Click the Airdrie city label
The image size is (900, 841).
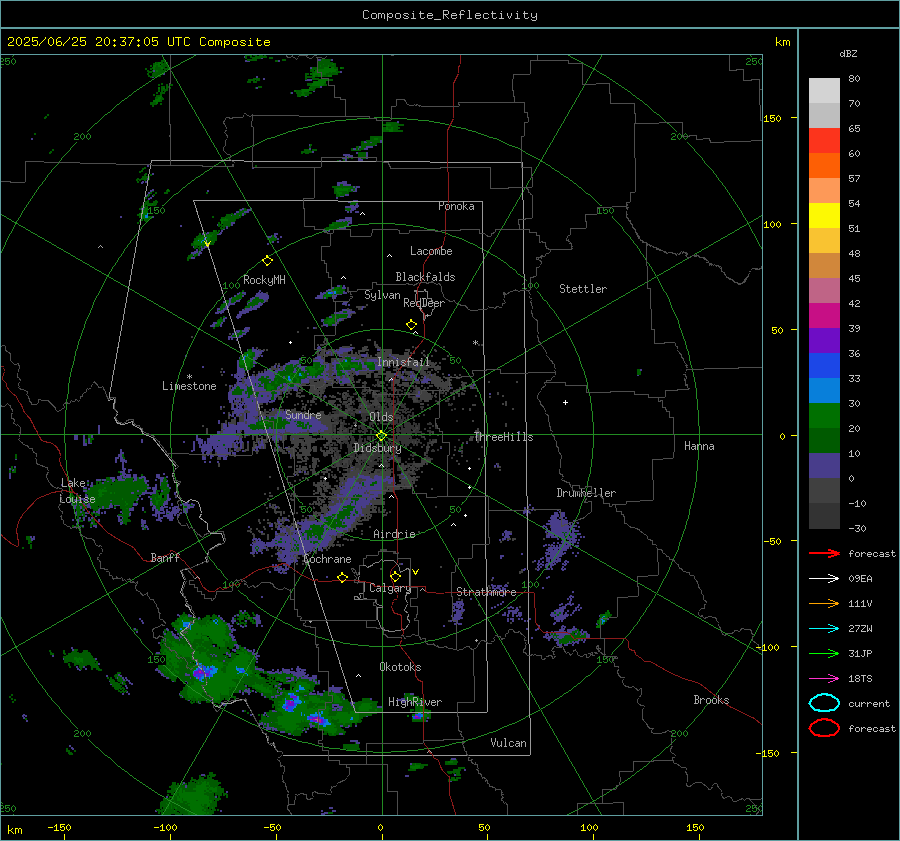(x=394, y=534)
